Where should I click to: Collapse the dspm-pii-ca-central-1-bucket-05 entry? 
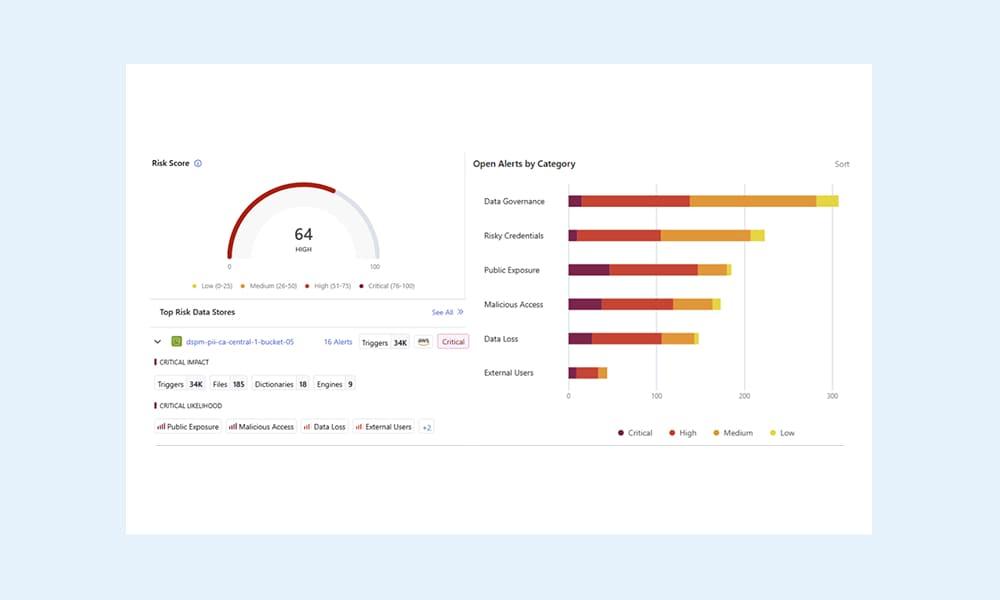click(157, 341)
